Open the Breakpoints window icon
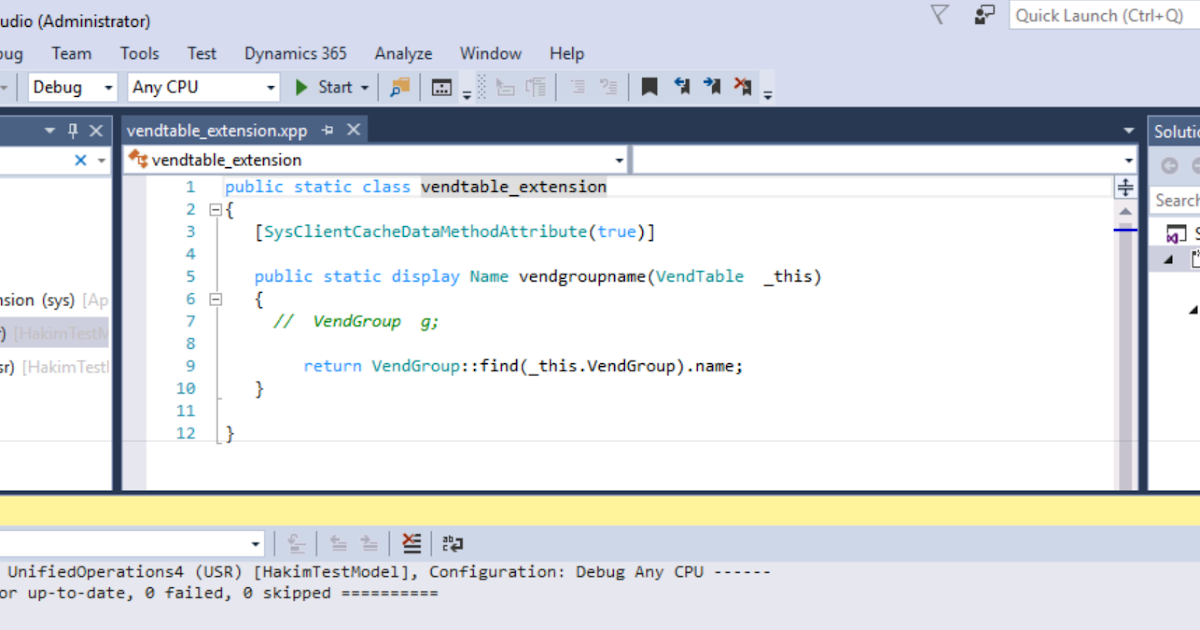 (x=442, y=87)
